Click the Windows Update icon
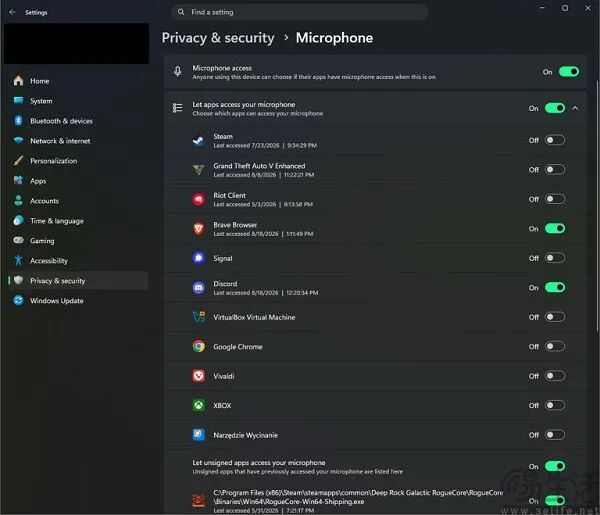600x515 pixels. click(18, 300)
